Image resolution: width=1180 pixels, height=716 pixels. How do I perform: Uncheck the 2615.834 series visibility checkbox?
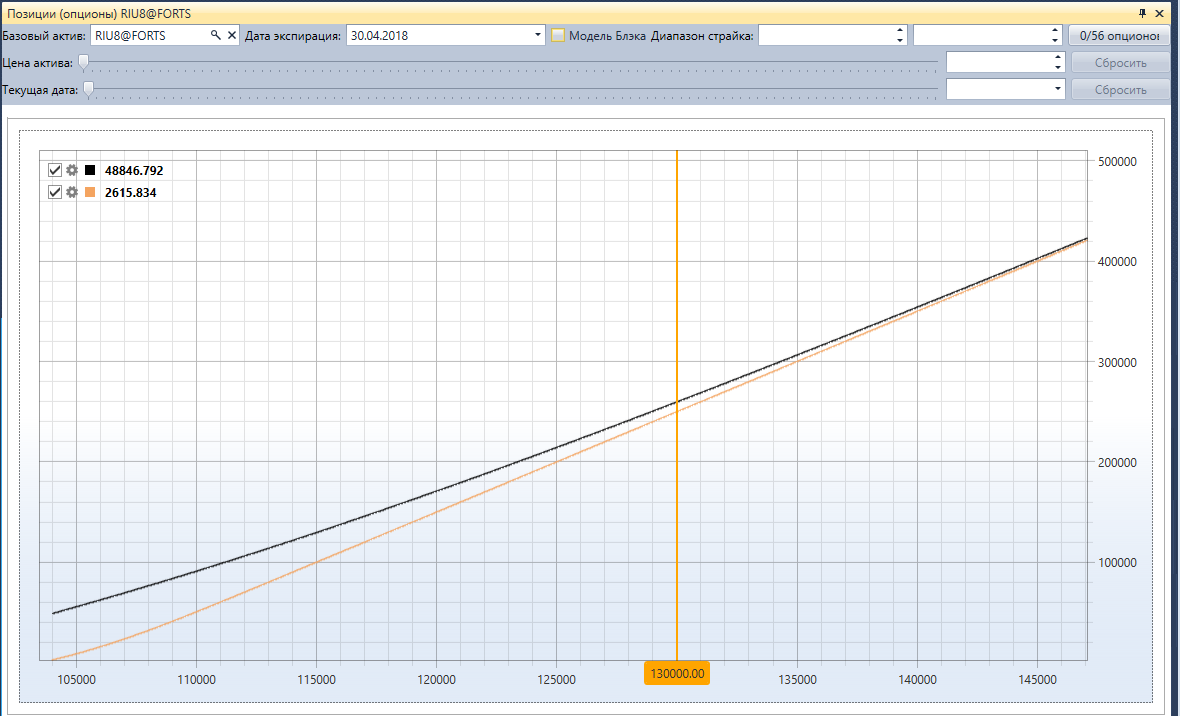[x=55, y=192]
